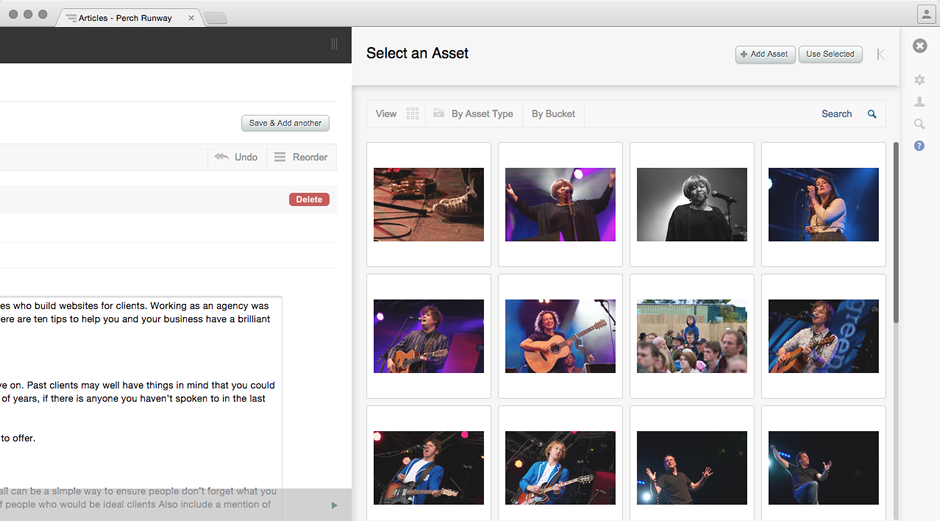The height and width of the screenshot is (521, 940).
Task: Switch to grid view icon beside View
Action: (x=412, y=114)
